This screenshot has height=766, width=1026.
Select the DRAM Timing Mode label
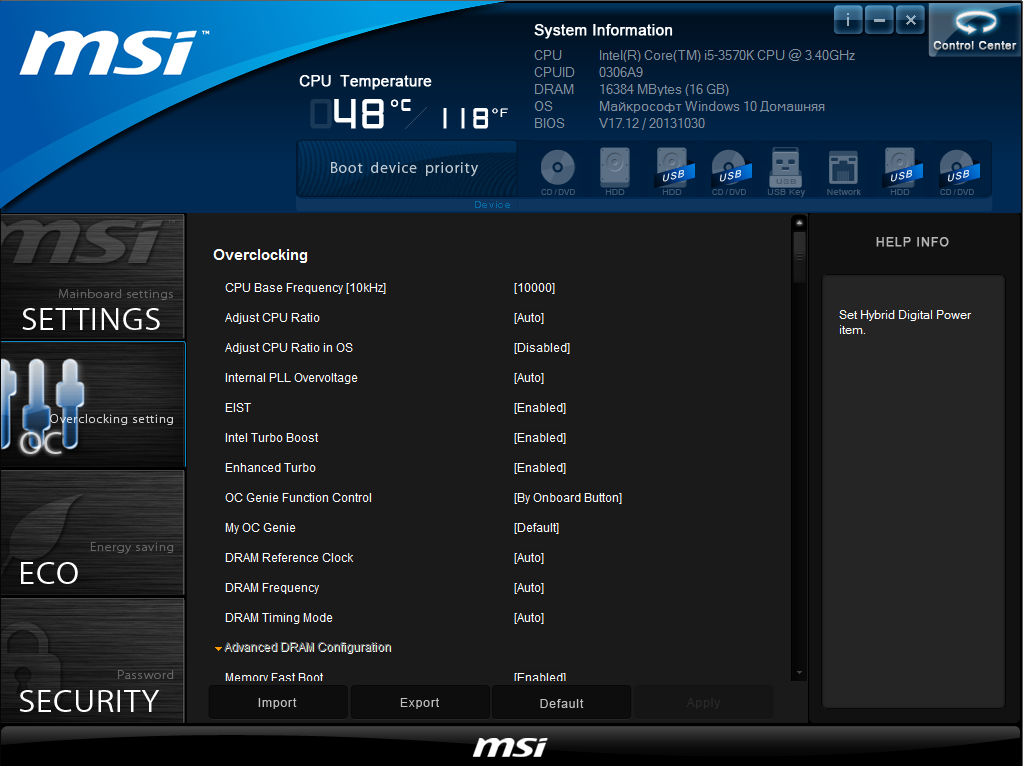[x=279, y=618]
